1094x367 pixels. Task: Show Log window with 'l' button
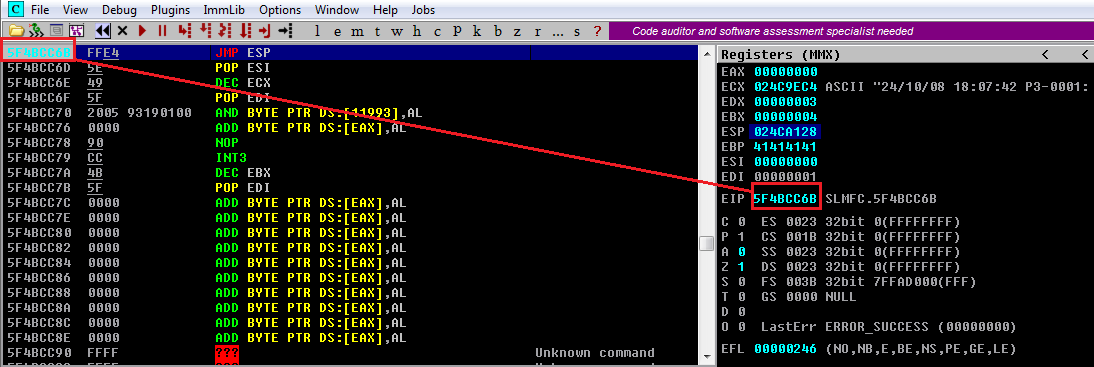tap(318, 31)
